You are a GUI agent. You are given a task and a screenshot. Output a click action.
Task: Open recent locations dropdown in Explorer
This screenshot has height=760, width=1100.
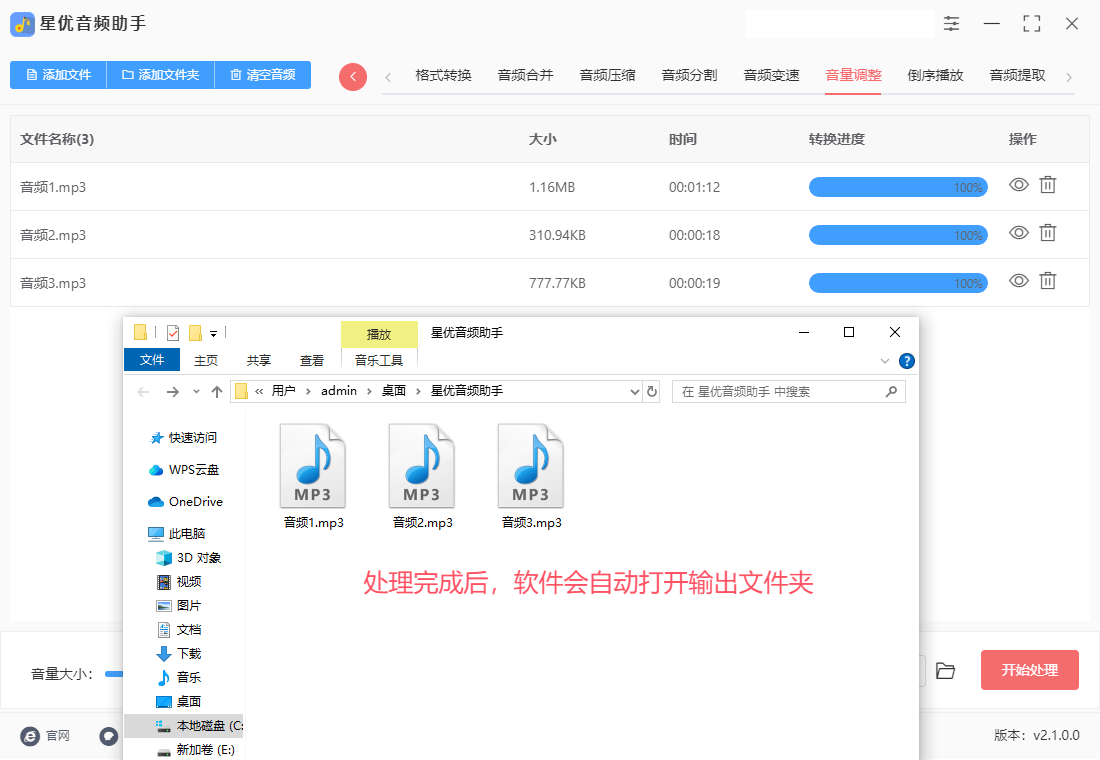[196, 392]
